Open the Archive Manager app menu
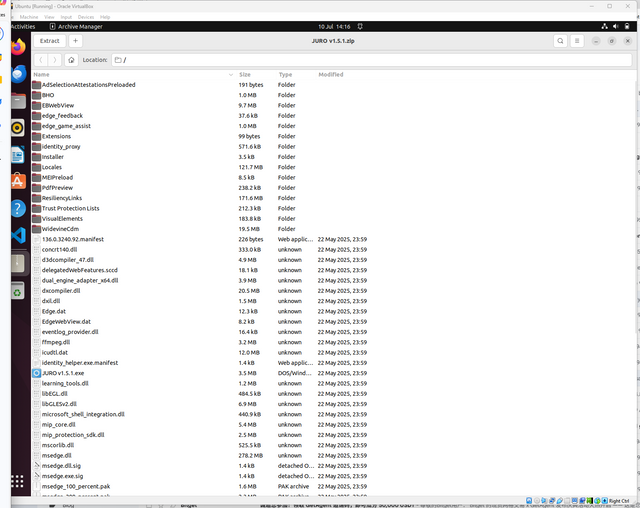Image resolution: width=640 pixels, height=508 pixels. 76,27
